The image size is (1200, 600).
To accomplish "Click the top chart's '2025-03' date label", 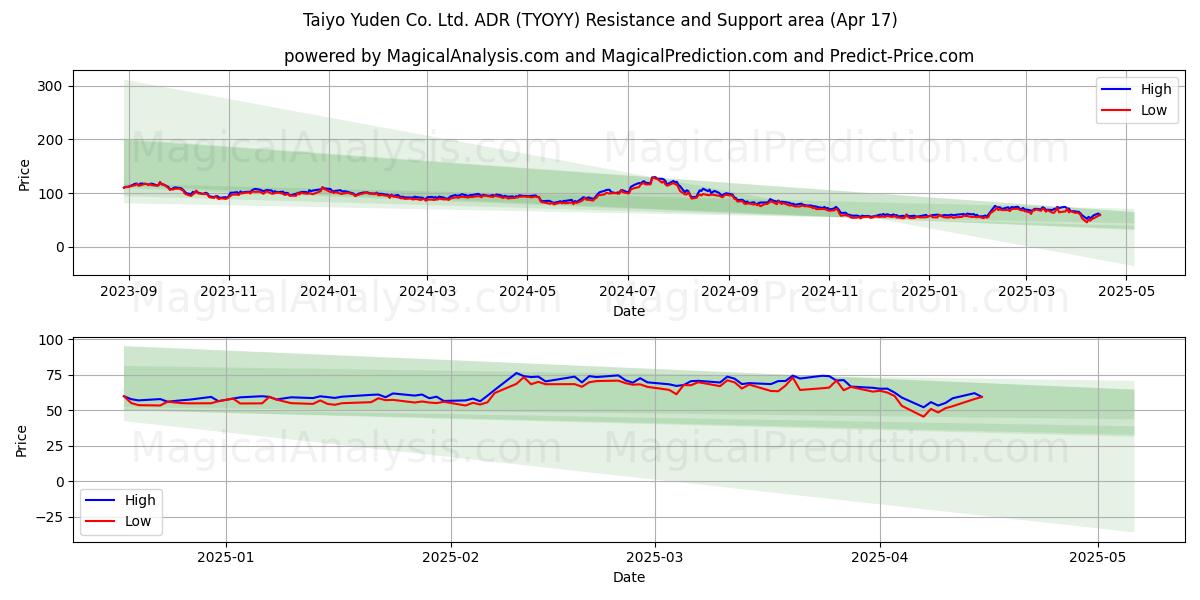I will point(1026,291).
